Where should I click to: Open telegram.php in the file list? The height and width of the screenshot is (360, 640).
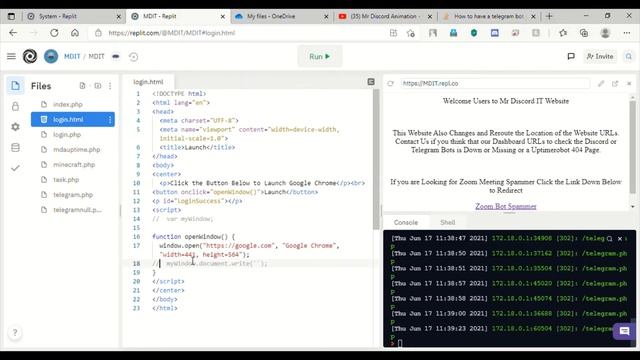click(x=73, y=195)
